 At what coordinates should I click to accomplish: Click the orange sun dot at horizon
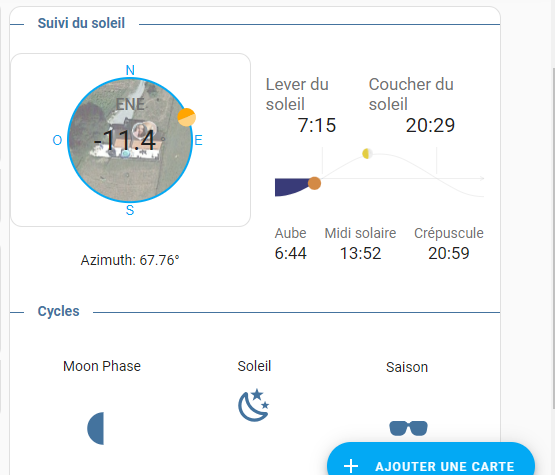pyautogui.click(x=314, y=183)
